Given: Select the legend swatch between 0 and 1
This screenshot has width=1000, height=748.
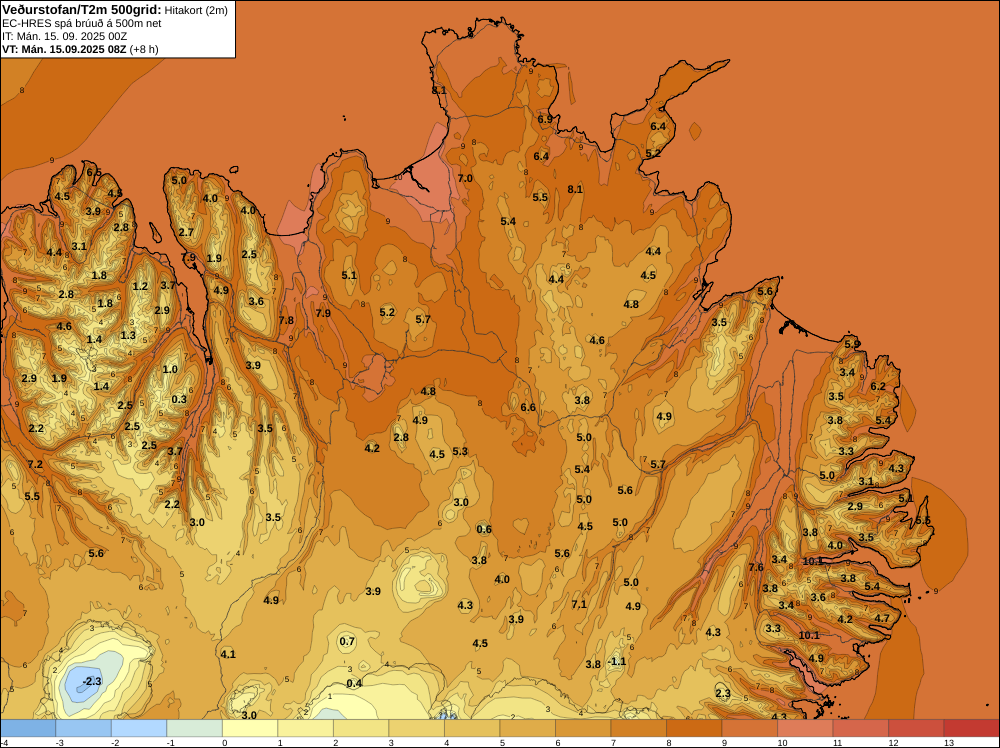Looking at the screenshot, I should 250,728.
